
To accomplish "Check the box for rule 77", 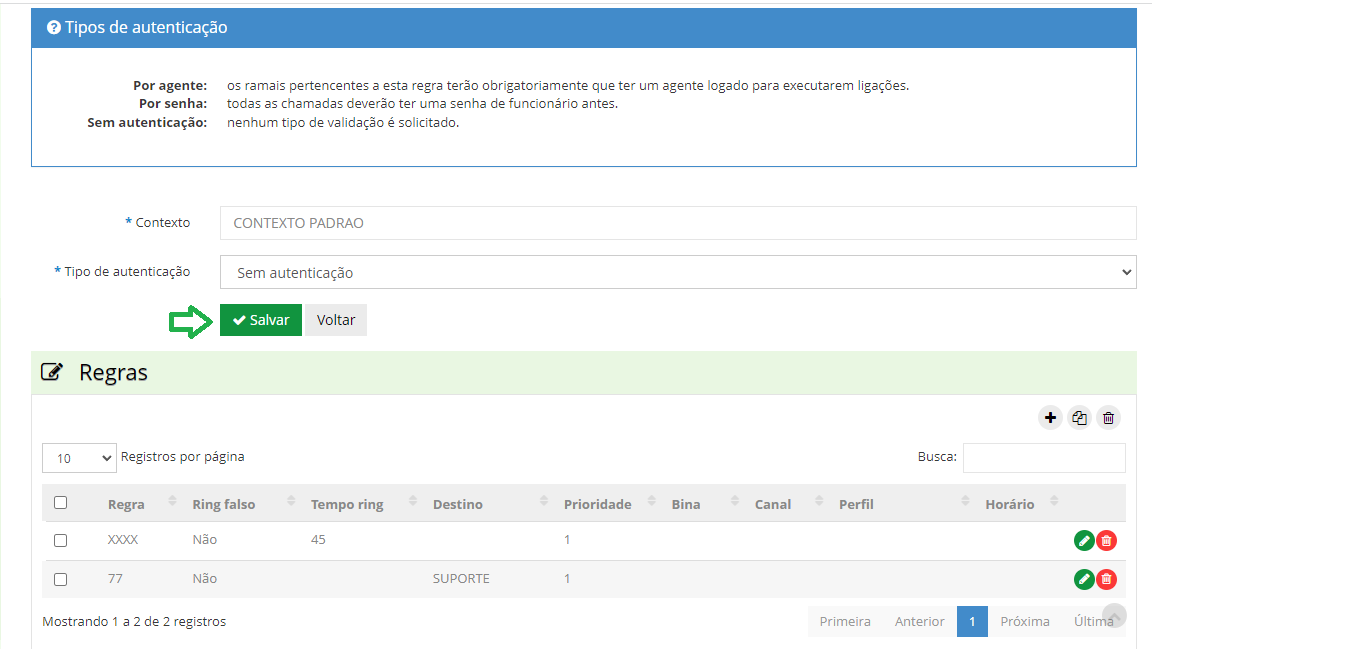I will pyautogui.click(x=60, y=579).
